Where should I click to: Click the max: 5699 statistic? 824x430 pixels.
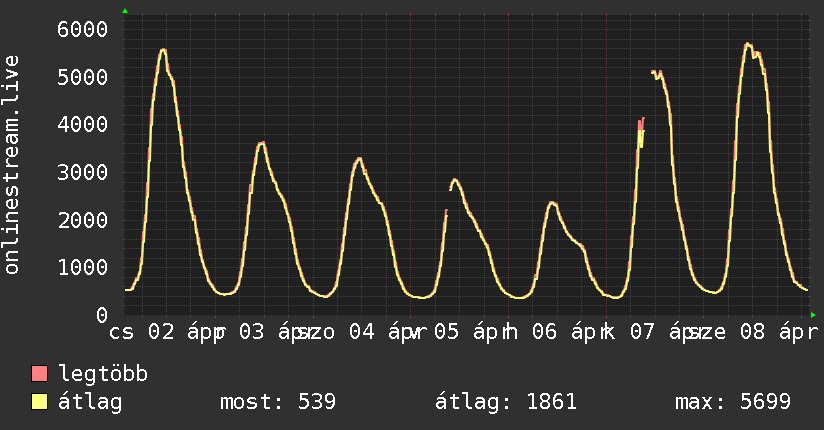pos(733,402)
